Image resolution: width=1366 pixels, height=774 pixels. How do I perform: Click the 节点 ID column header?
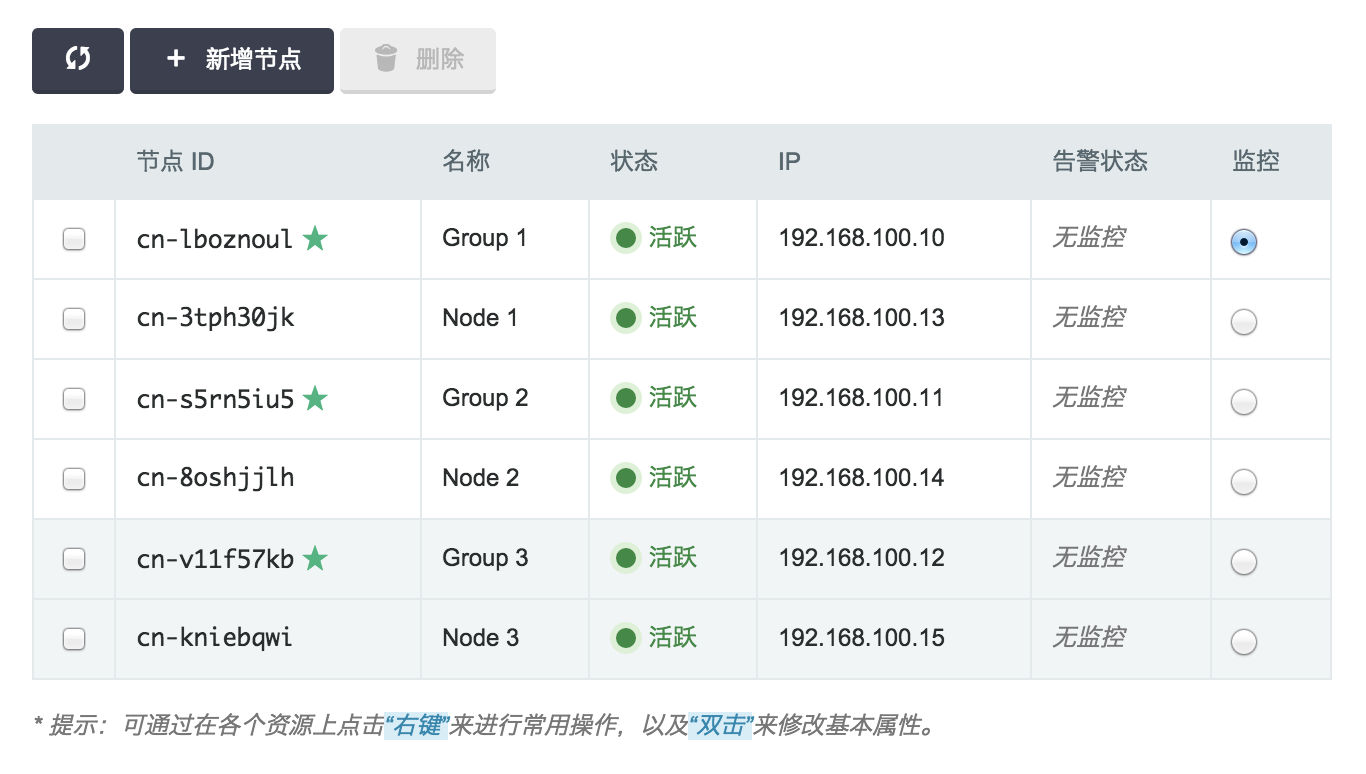(176, 161)
